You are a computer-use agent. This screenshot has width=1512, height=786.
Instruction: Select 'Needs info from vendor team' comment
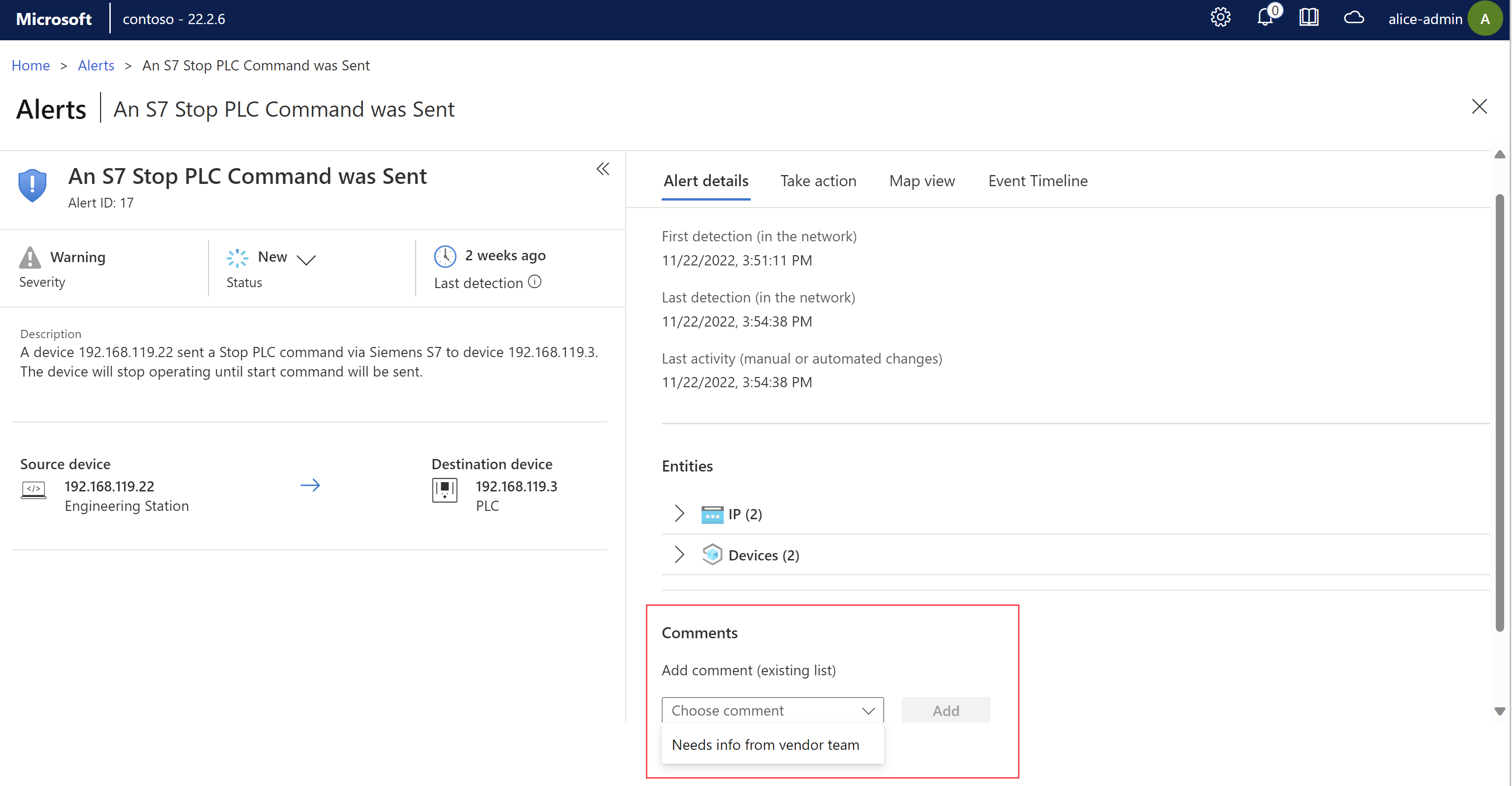pyautogui.click(x=765, y=744)
